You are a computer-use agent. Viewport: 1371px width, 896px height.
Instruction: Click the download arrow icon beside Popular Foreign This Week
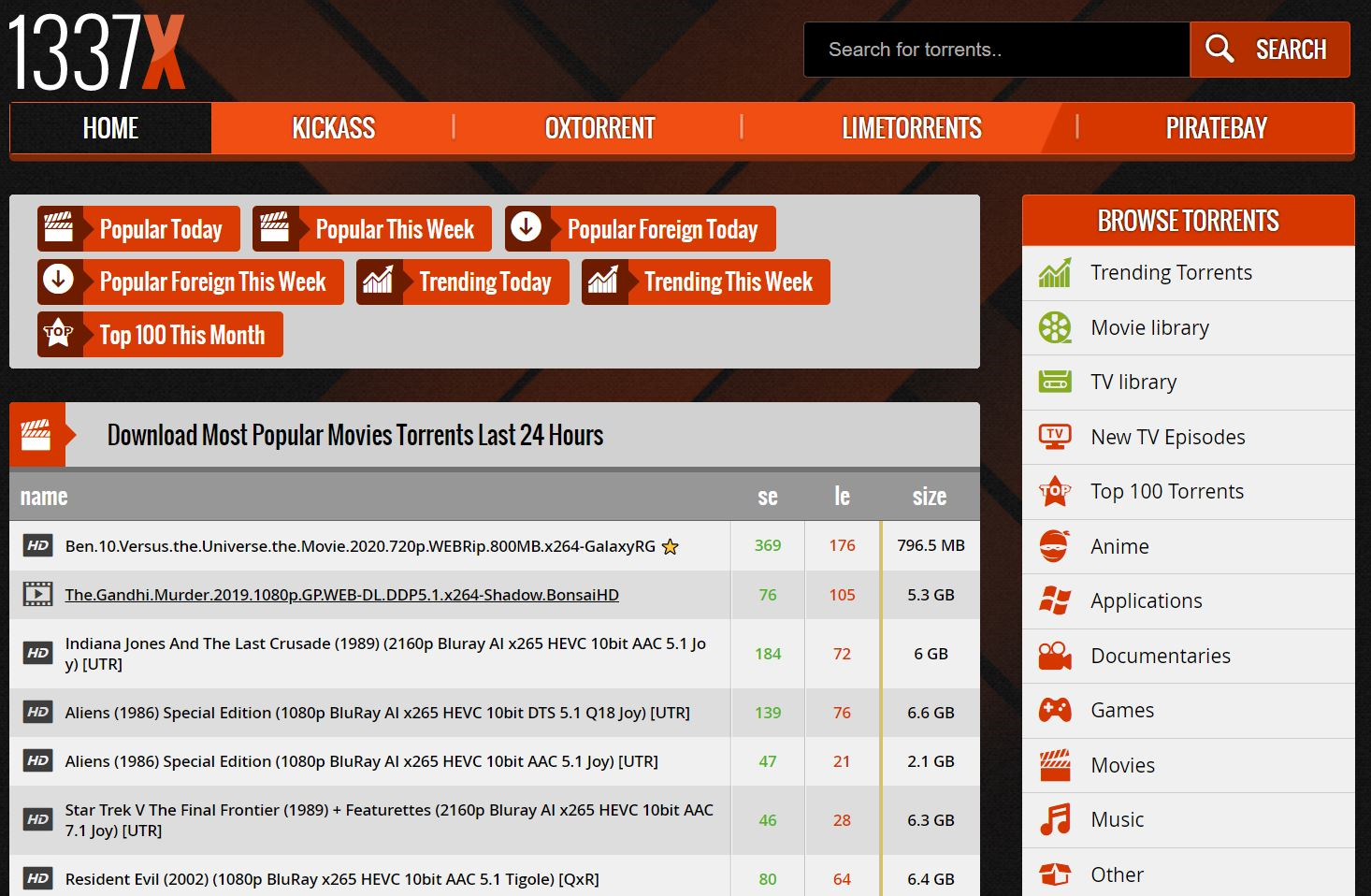pos(59,281)
